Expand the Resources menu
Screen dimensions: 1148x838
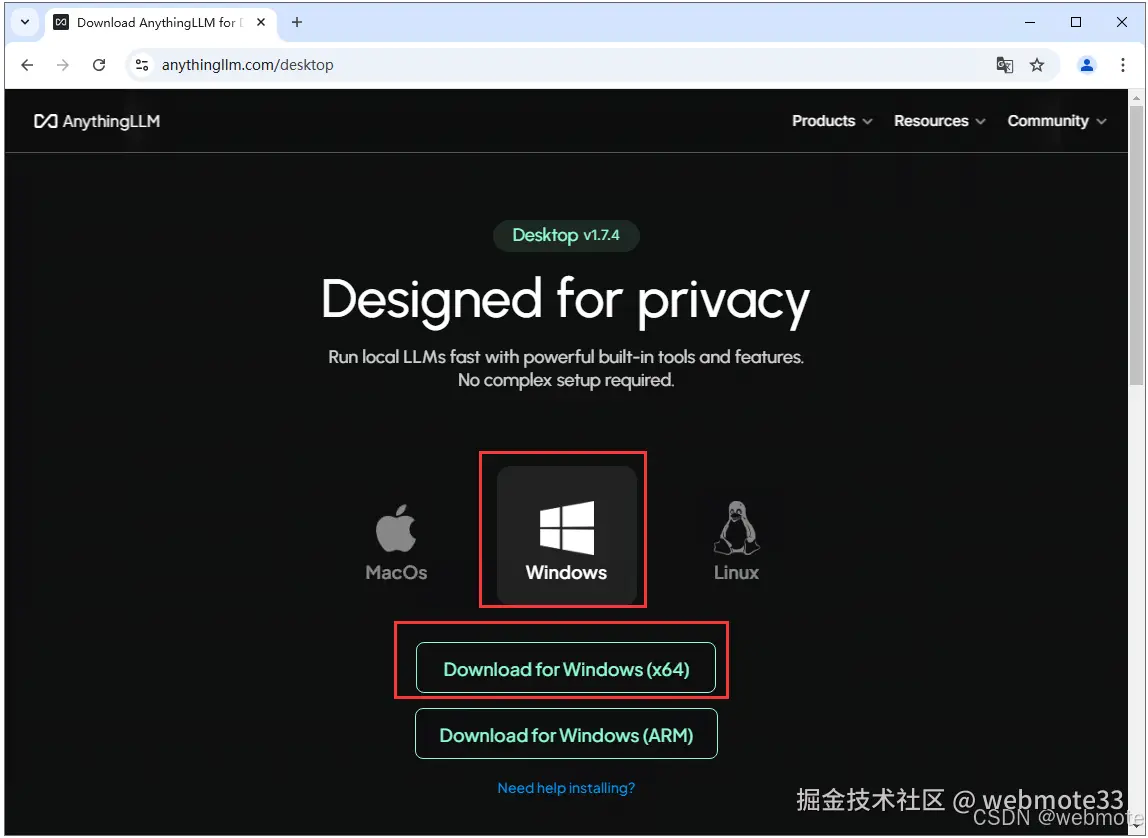tap(939, 121)
